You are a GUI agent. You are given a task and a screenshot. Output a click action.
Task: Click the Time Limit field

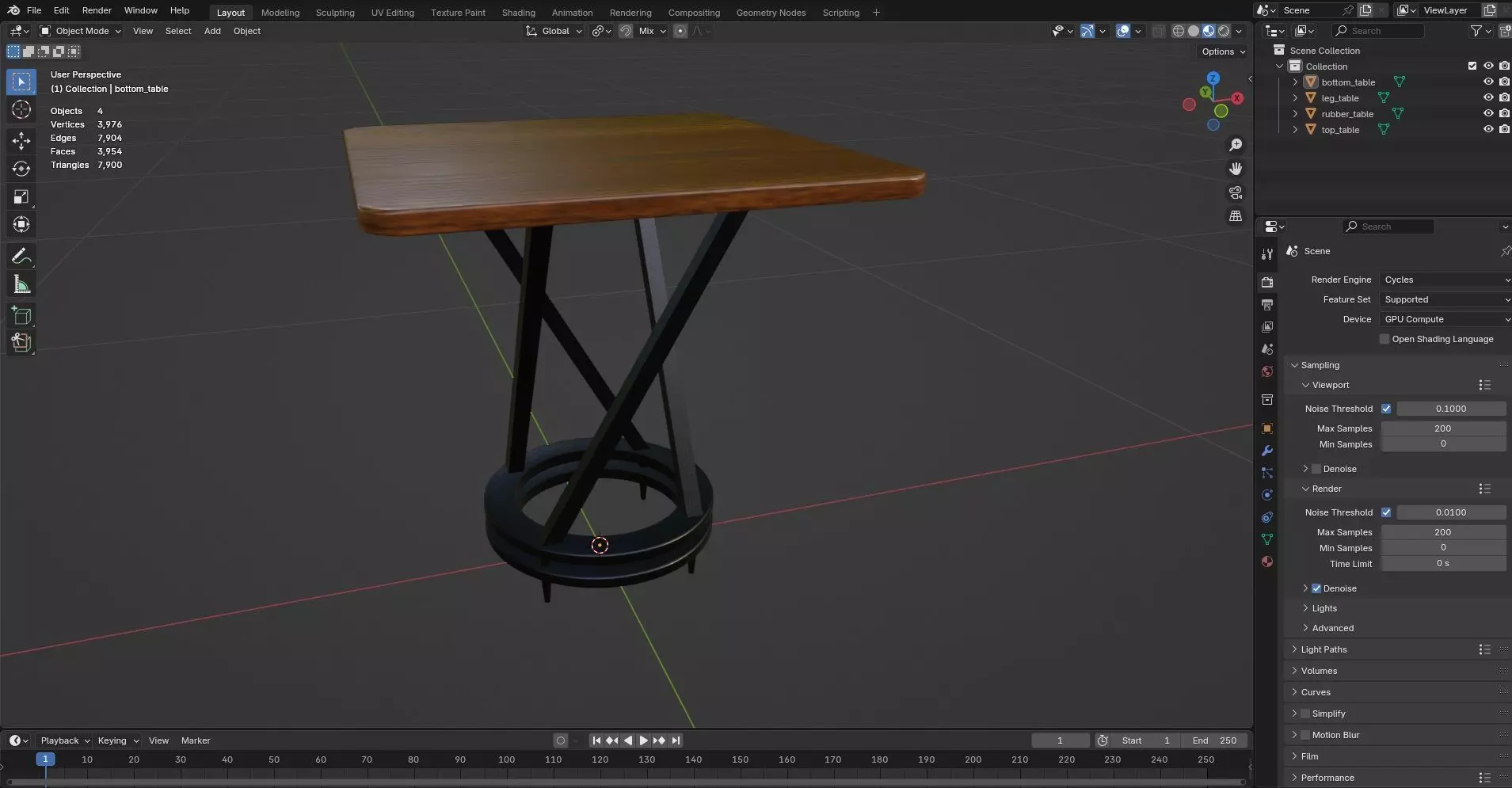(x=1443, y=564)
